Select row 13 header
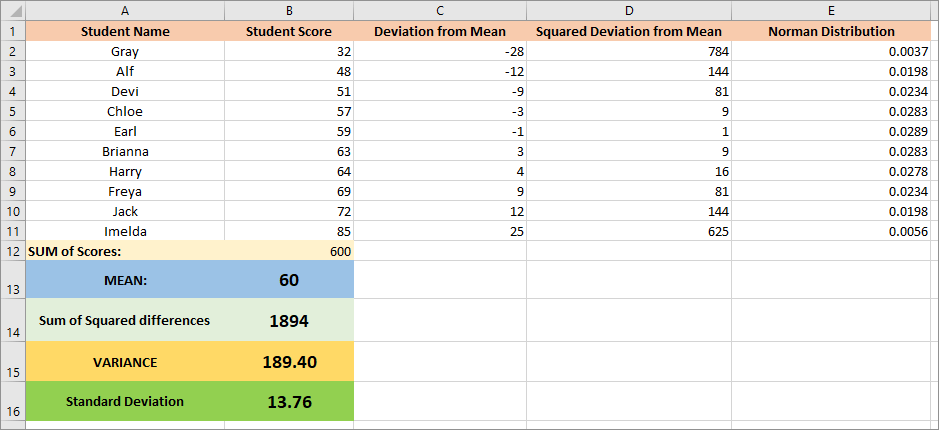 (12, 281)
